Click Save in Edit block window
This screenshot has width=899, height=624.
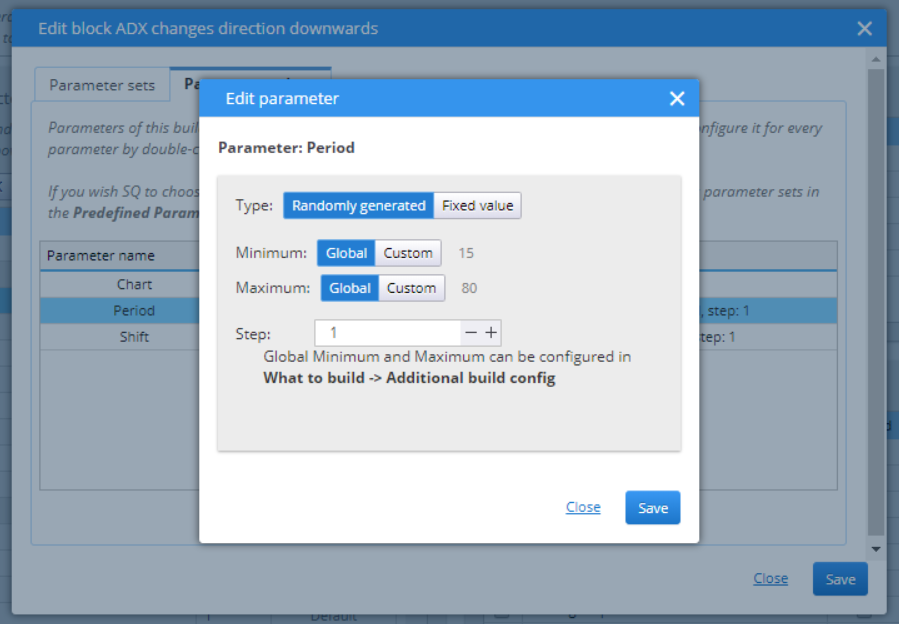click(840, 579)
